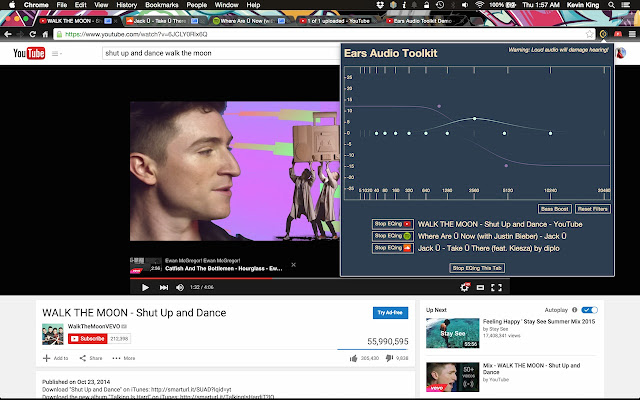
Task: Open the Edit menu
Action: click(80, 5)
